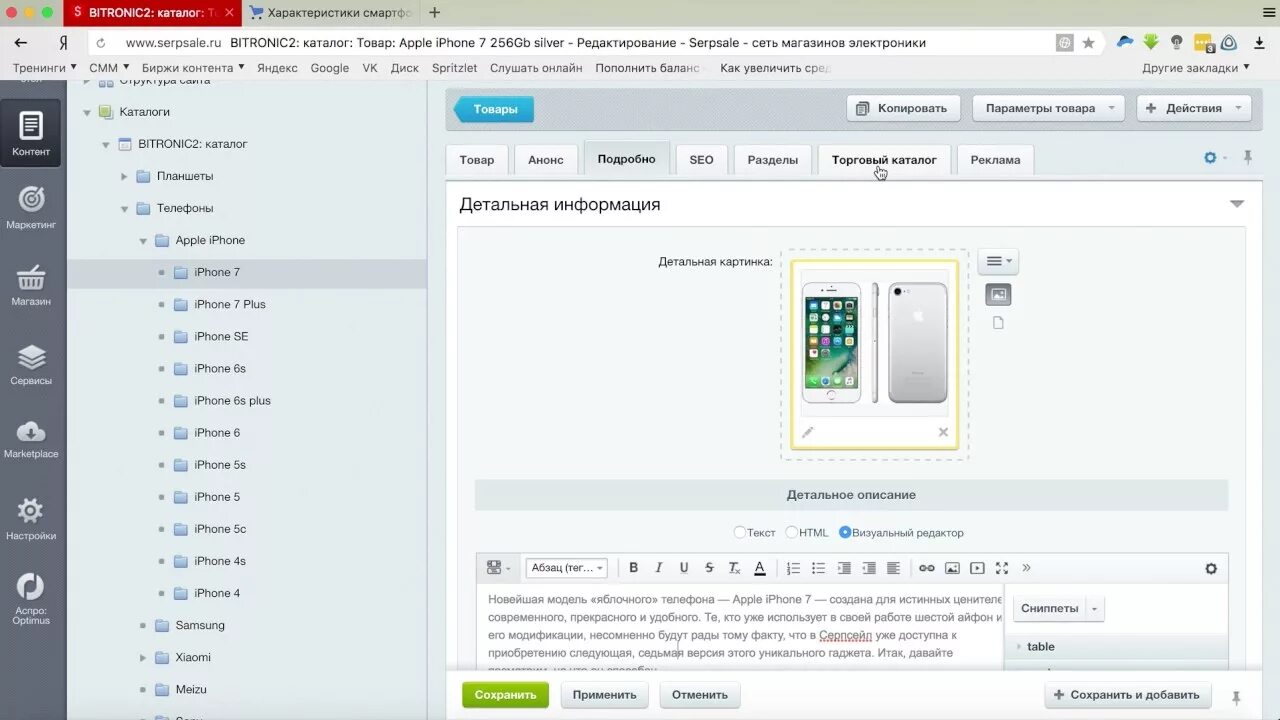Open Действия dropdown menu
Screen dimensions: 1280x720
[x=1194, y=108]
